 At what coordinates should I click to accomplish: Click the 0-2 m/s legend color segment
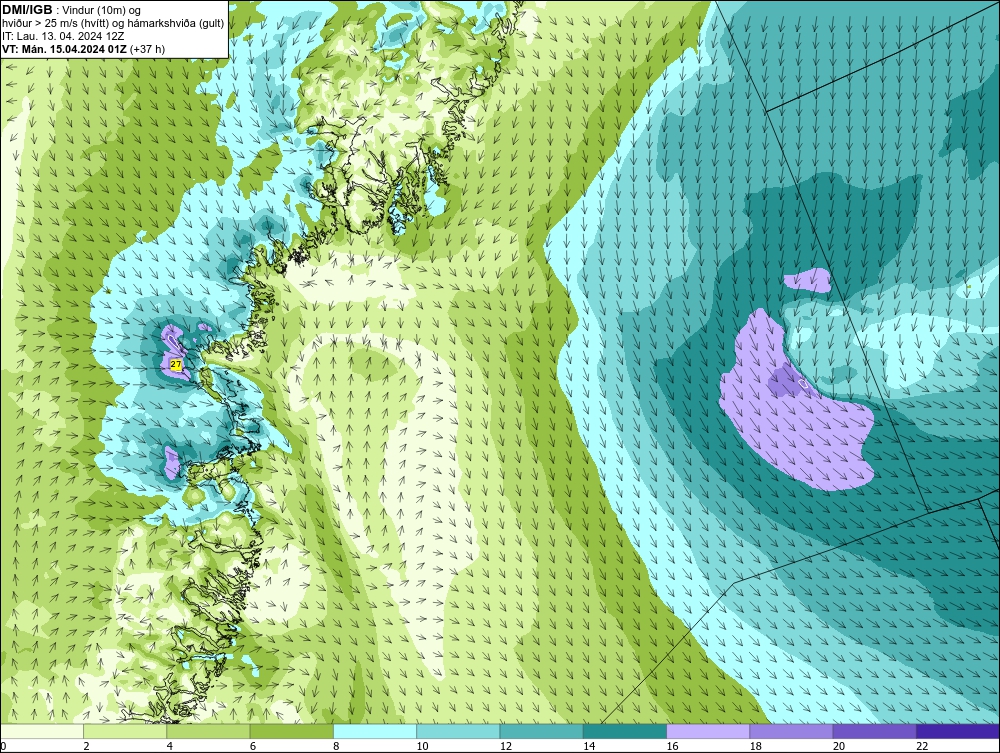[42, 731]
